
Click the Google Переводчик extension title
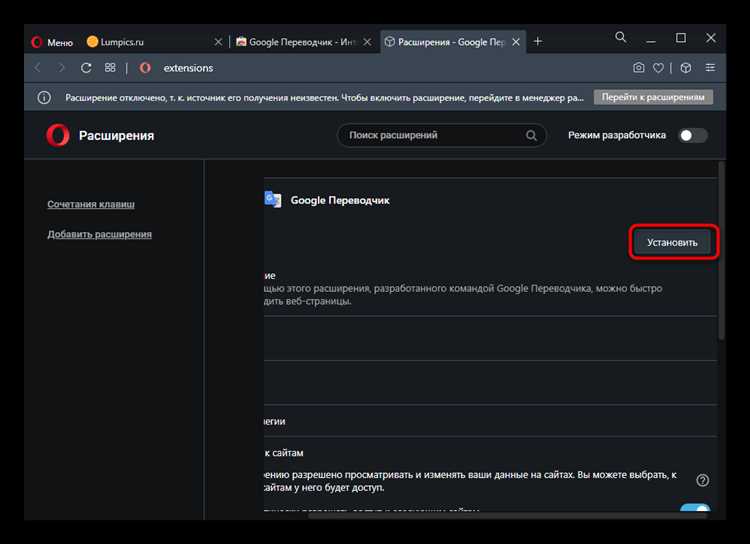[340, 200]
